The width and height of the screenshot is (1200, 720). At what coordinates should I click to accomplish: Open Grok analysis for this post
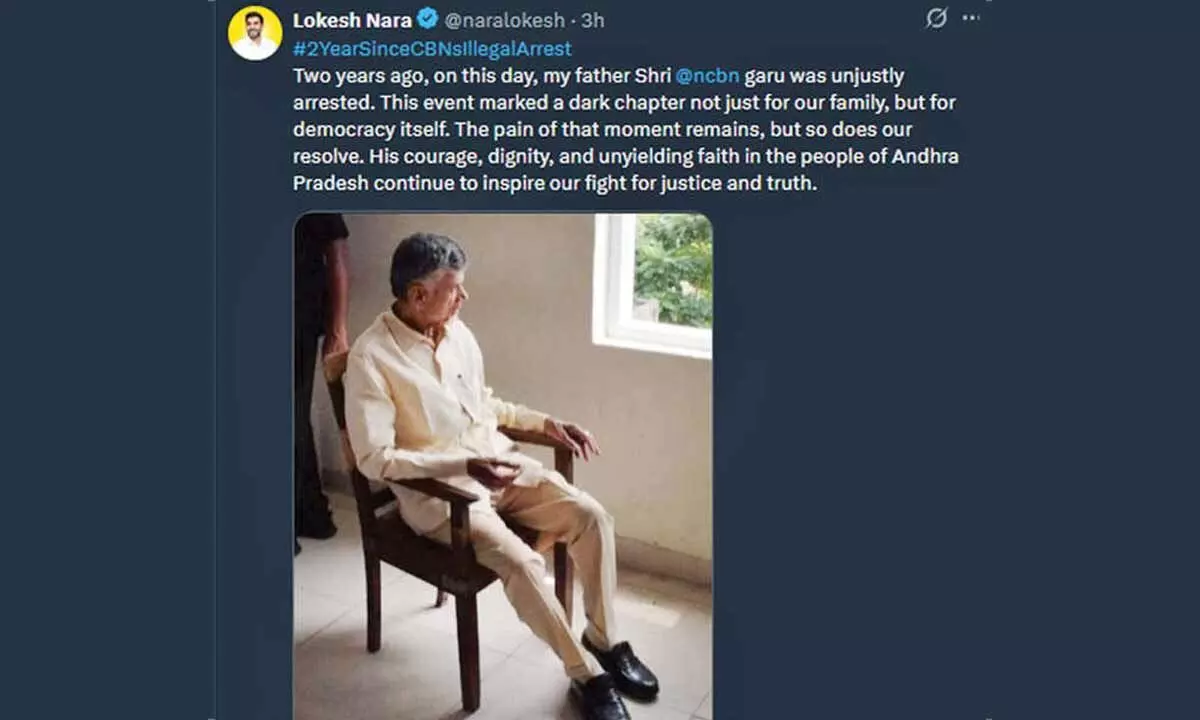[936, 17]
